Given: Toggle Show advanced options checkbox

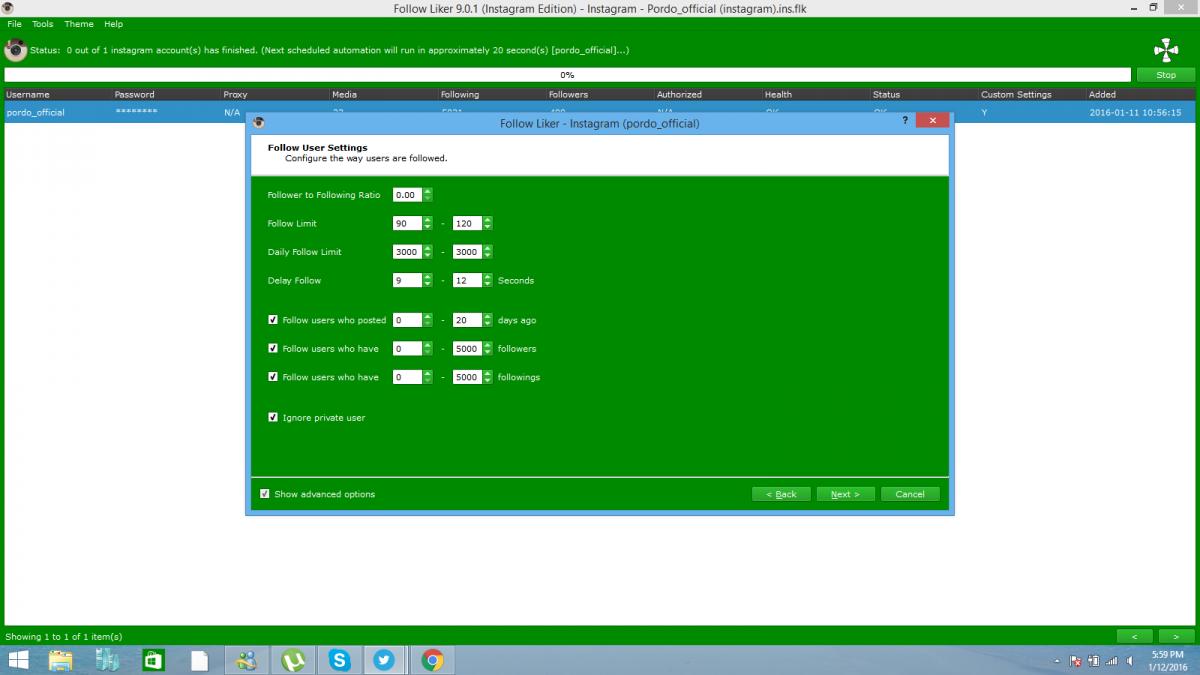Looking at the screenshot, I should (x=265, y=494).
